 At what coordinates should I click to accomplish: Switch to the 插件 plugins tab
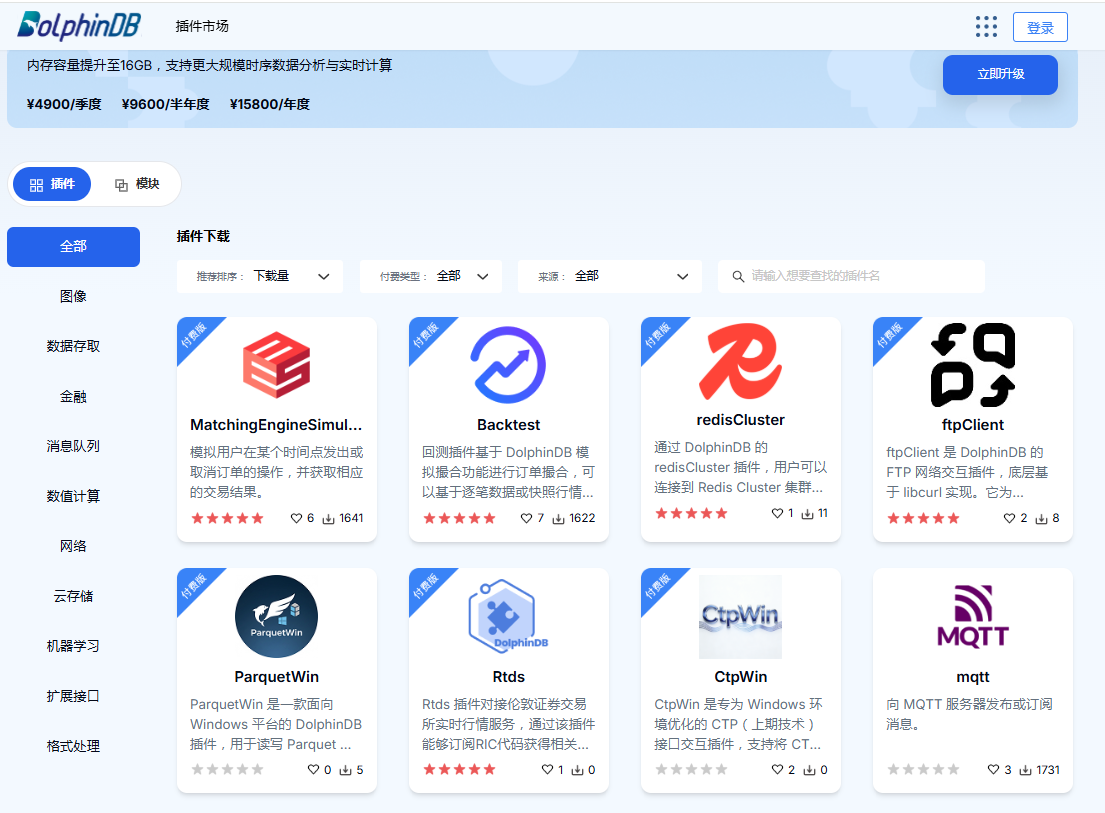coord(52,184)
